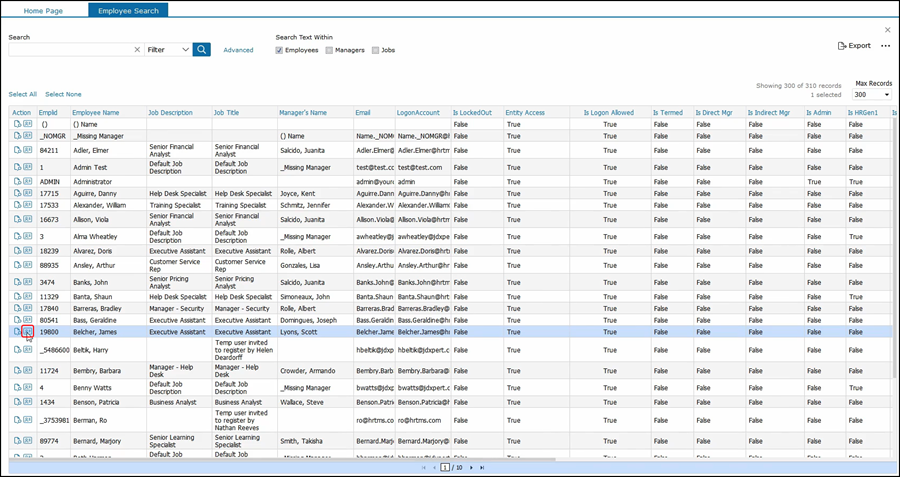Viewport: 900px width, 477px height.
Task: Uncheck the Employees checkbox
Action: click(280, 50)
